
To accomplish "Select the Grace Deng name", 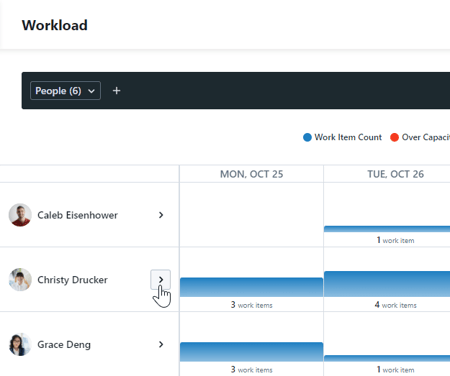I will coord(64,344).
